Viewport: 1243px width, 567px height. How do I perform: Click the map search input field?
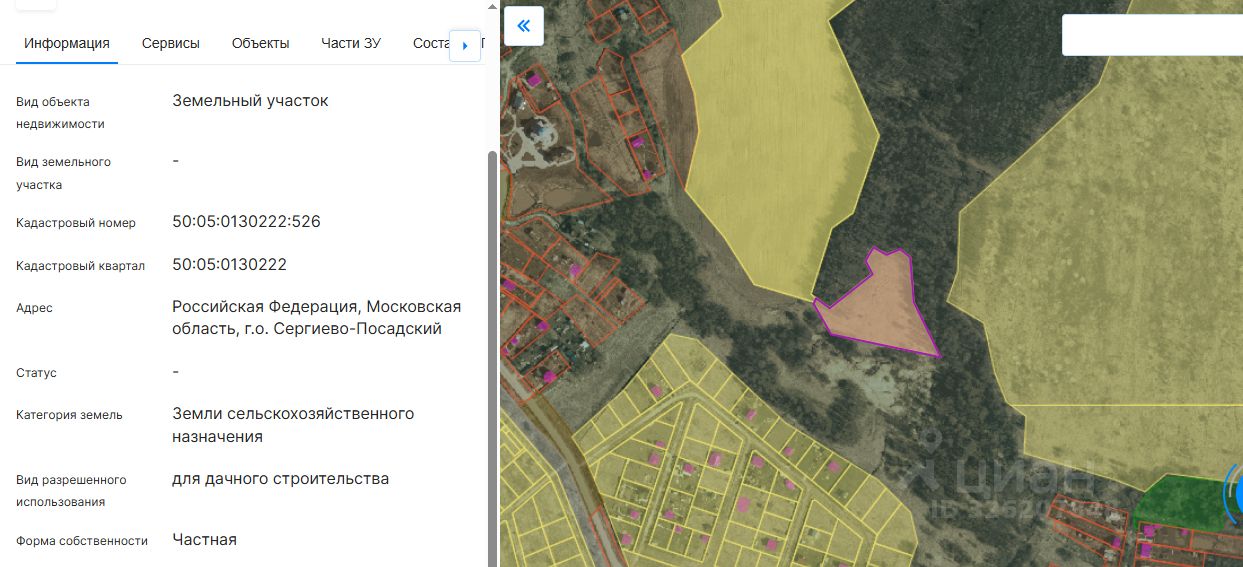1152,35
